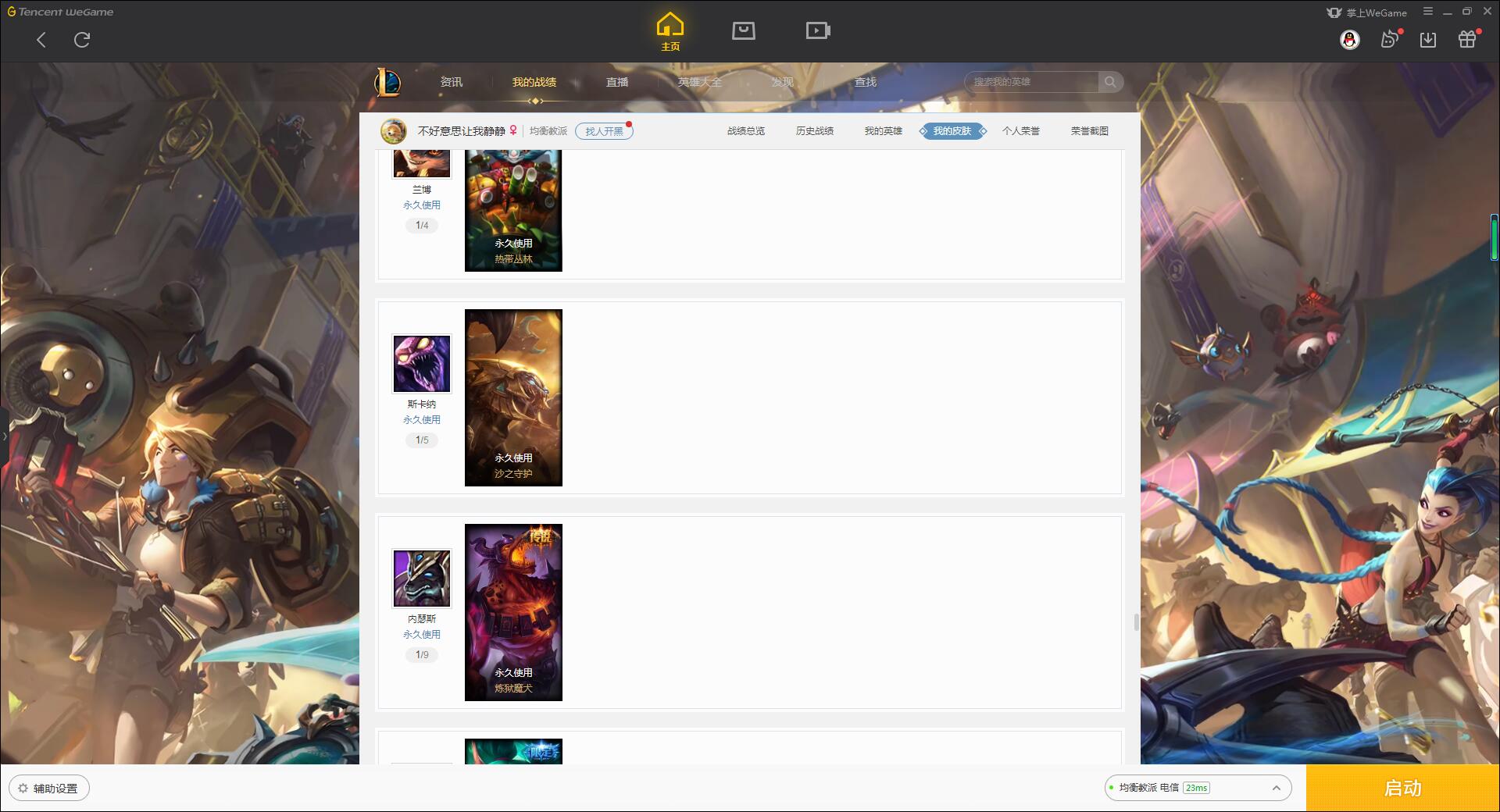The image size is (1500, 812).
Task: Open the download manager icon
Action: pyautogui.click(x=1428, y=40)
